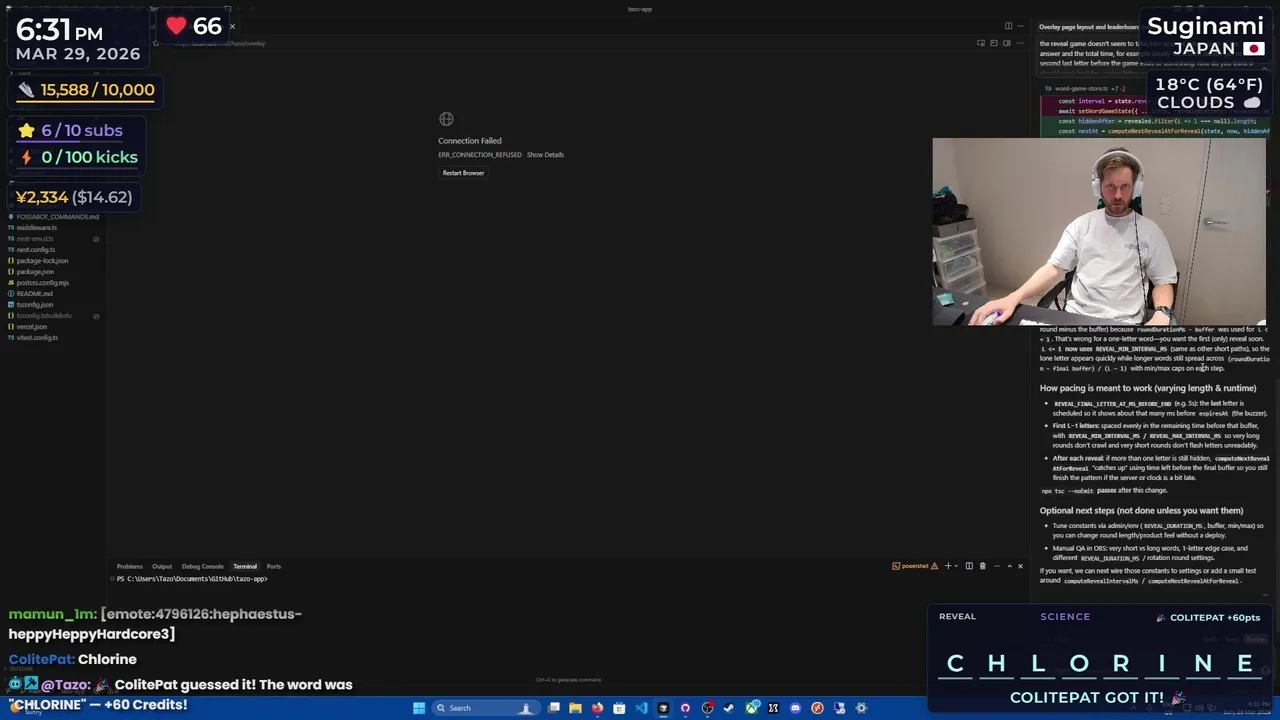Open next.config.ts file
1280x720 pixels.
[x=35, y=250]
